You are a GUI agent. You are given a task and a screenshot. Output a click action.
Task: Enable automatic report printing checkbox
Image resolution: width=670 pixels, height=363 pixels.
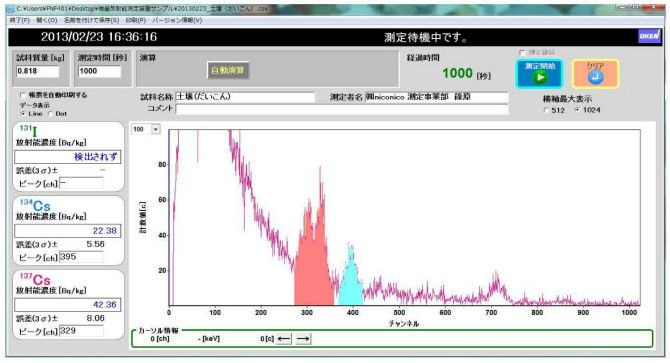pyautogui.click(x=23, y=95)
